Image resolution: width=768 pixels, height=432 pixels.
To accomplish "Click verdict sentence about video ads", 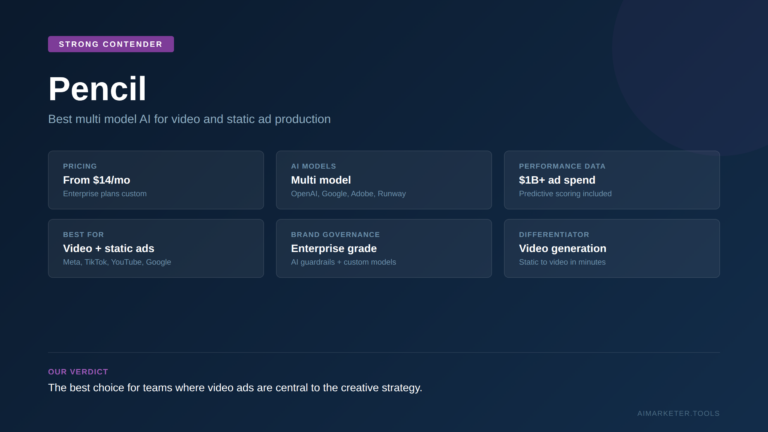I will tap(235, 388).
